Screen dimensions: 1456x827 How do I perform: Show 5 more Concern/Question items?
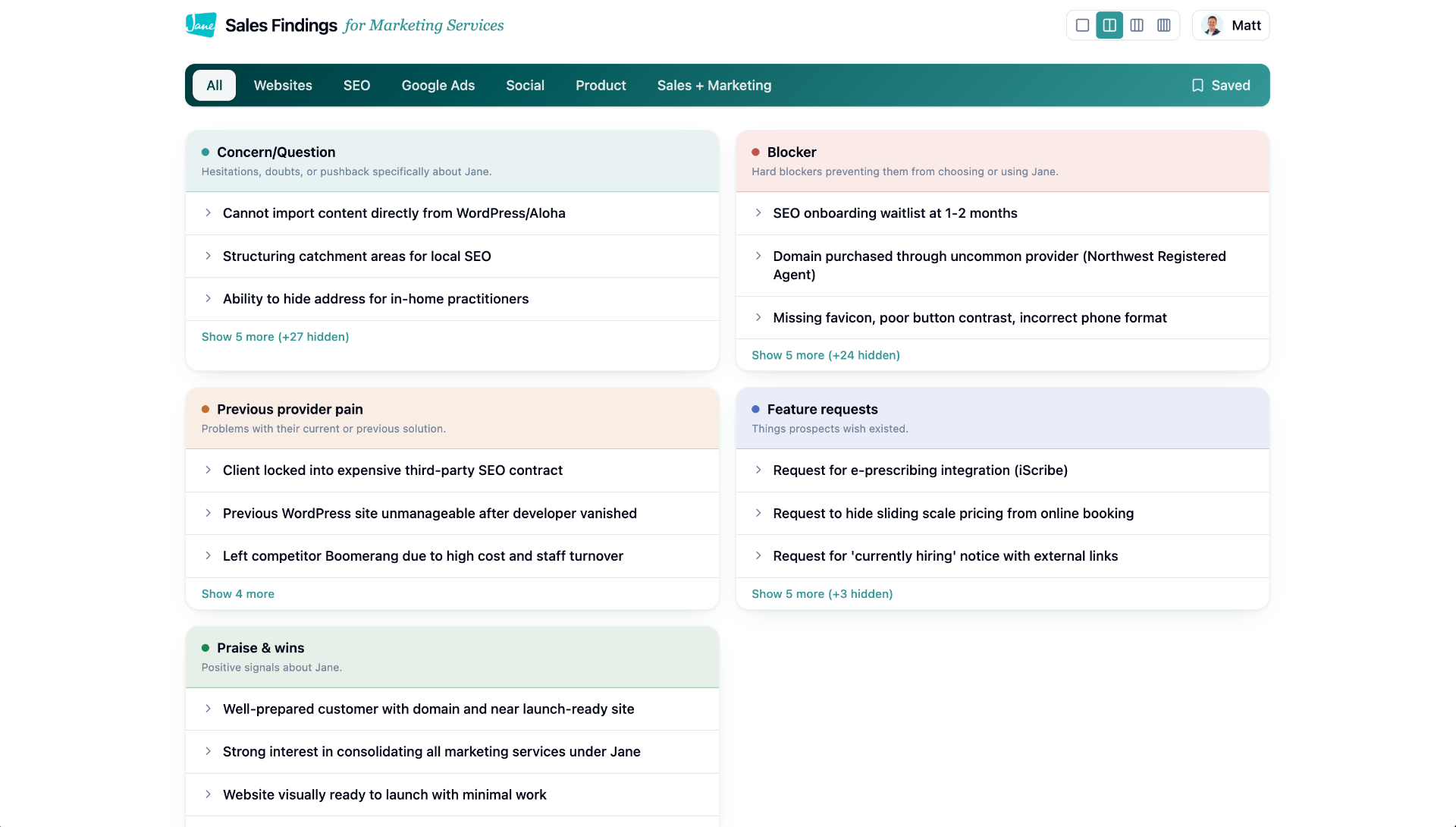[x=275, y=337]
